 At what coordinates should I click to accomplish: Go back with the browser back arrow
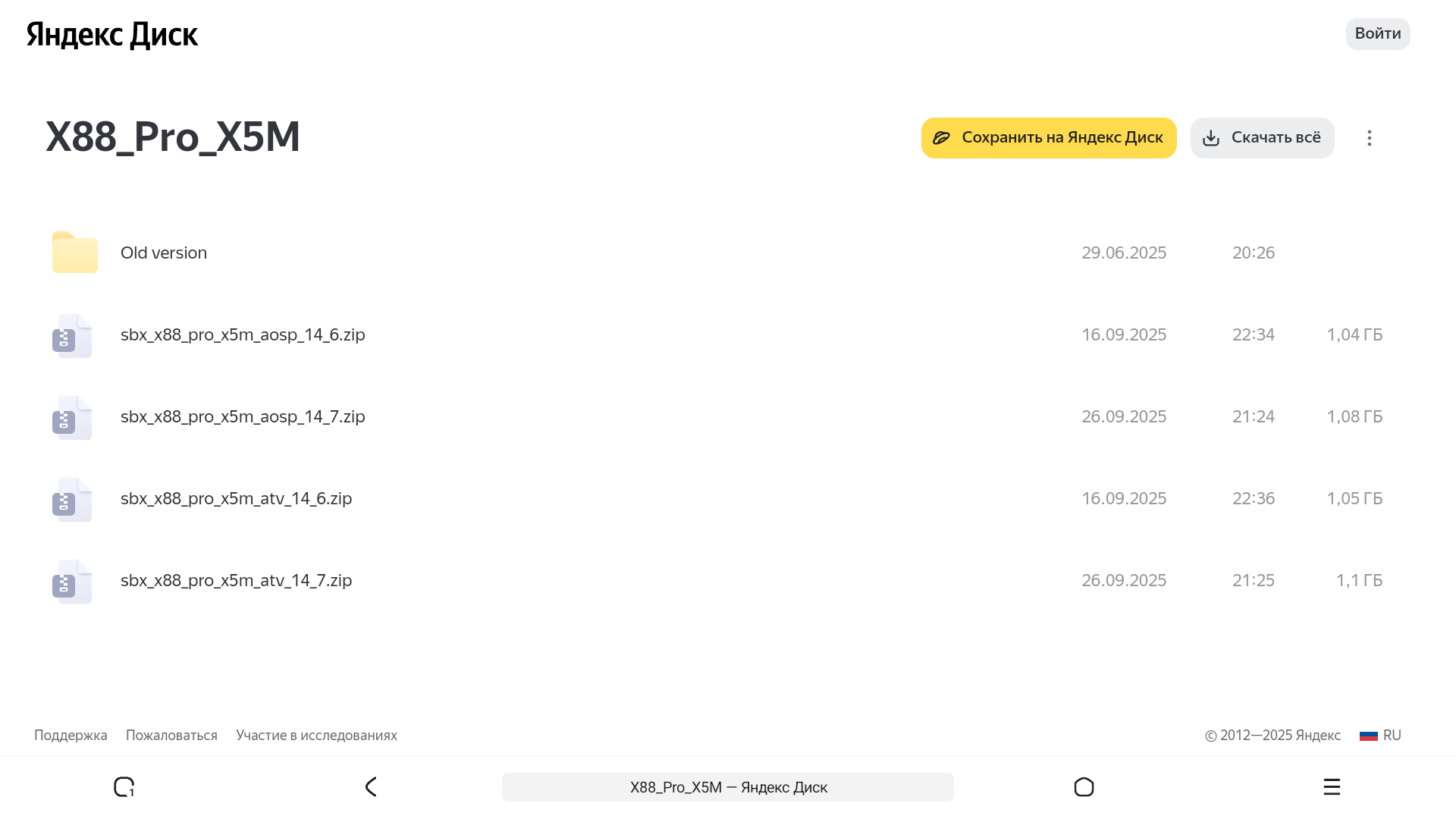(371, 787)
